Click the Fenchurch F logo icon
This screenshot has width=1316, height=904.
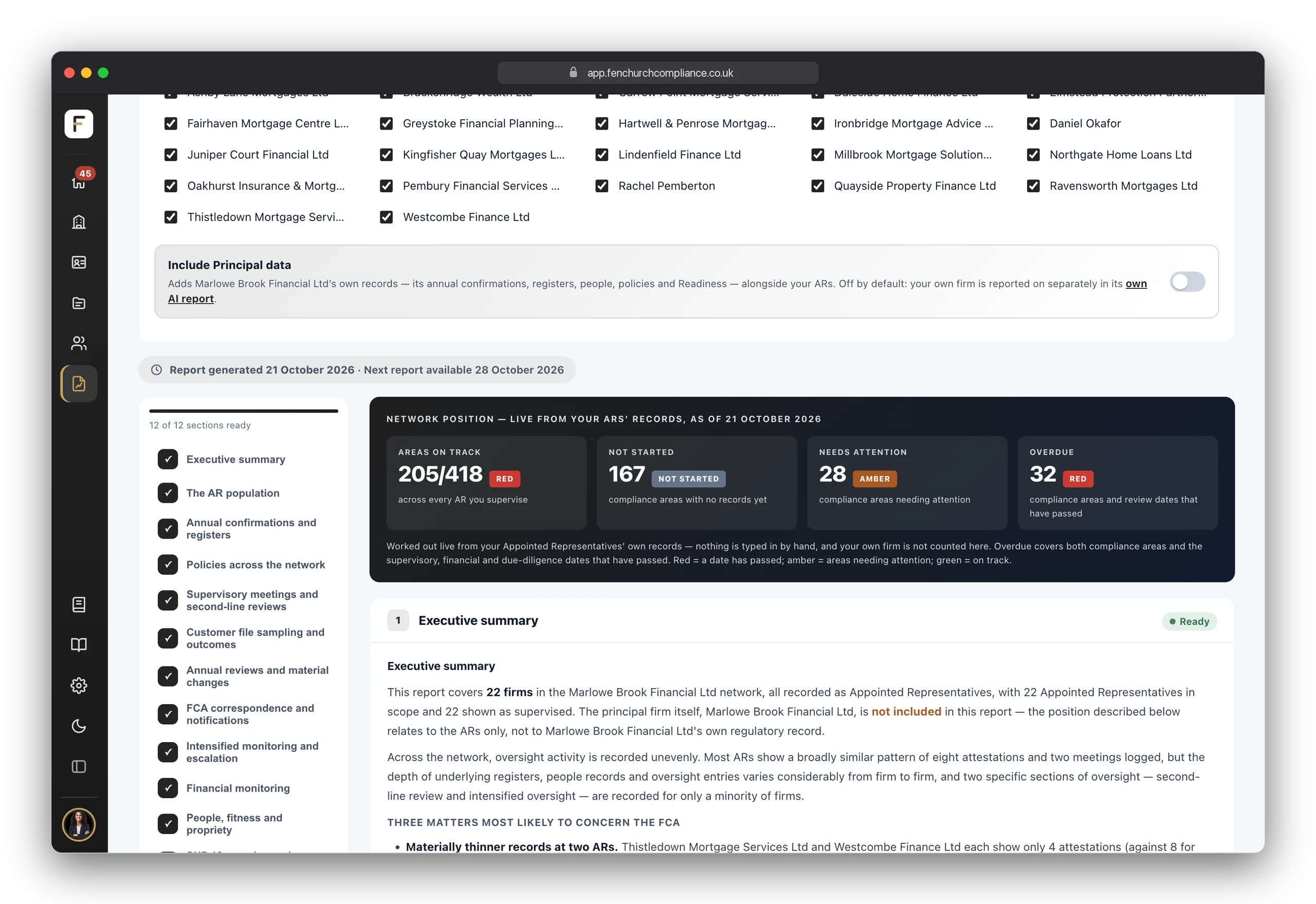(x=79, y=123)
